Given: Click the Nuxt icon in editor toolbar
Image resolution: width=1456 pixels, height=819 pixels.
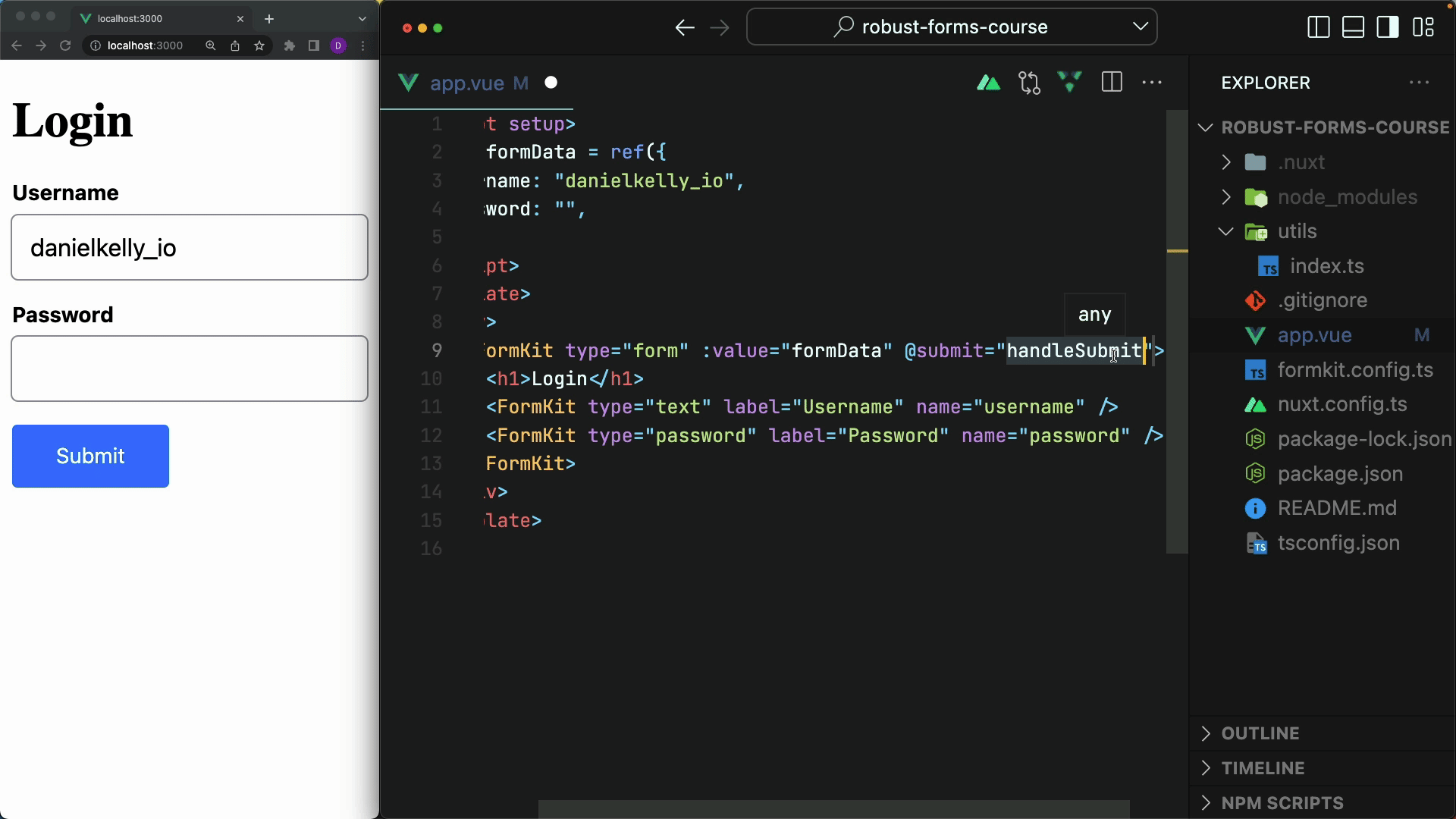Looking at the screenshot, I should (988, 83).
